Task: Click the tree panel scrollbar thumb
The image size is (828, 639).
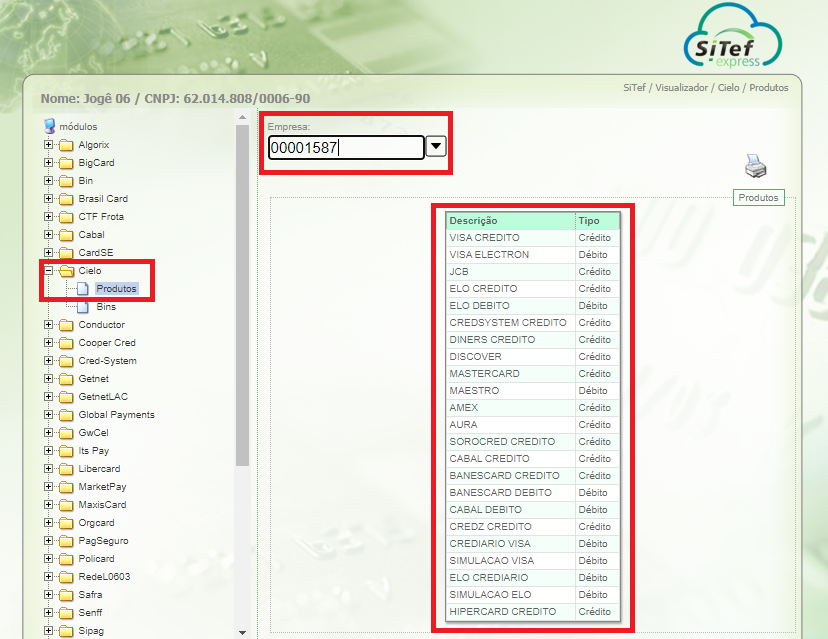Action: (x=242, y=295)
